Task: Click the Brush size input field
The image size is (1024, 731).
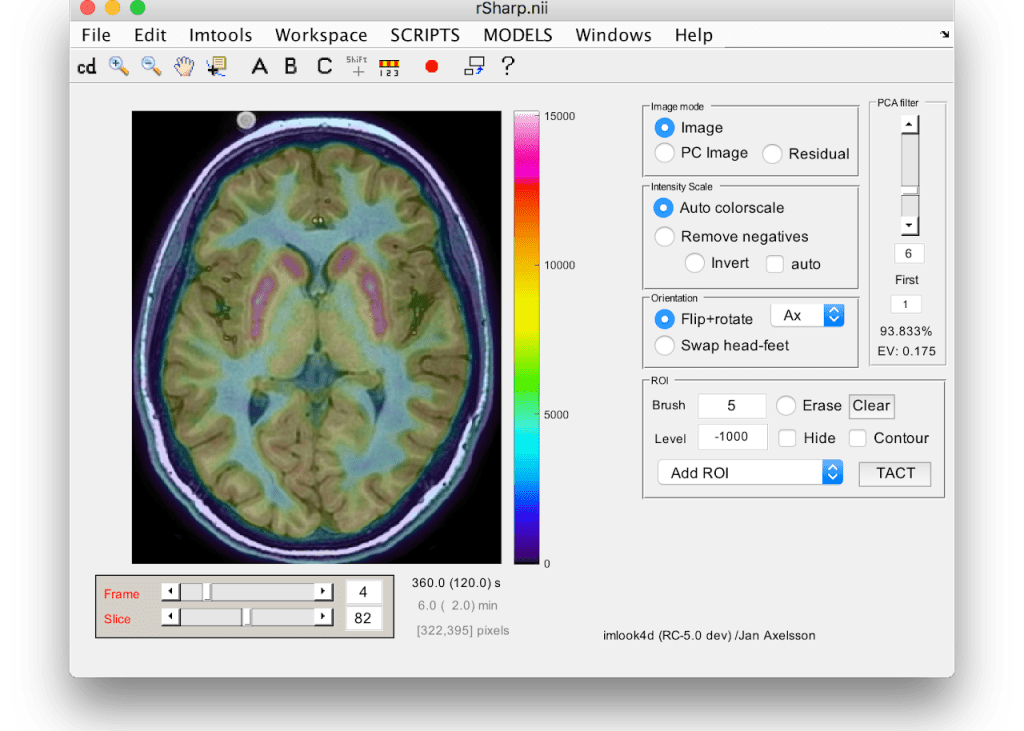Action: tap(731, 406)
